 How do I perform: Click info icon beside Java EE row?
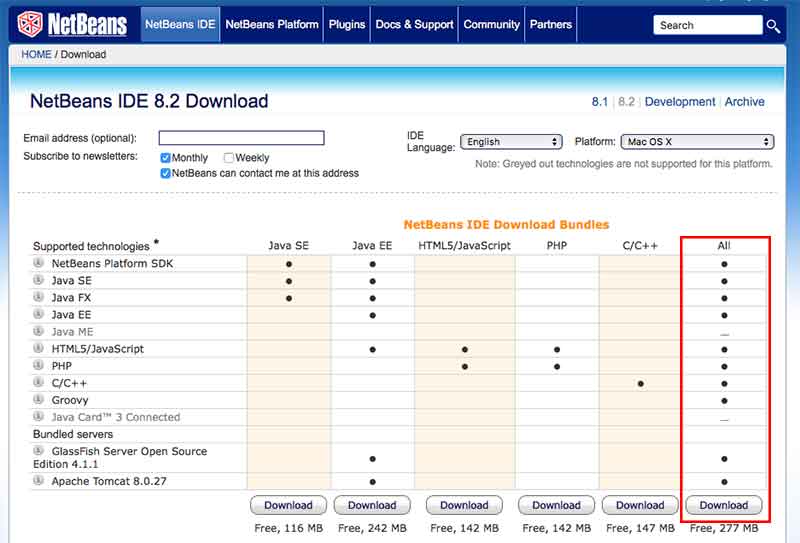pyautogui.click(x=38, y=314)
